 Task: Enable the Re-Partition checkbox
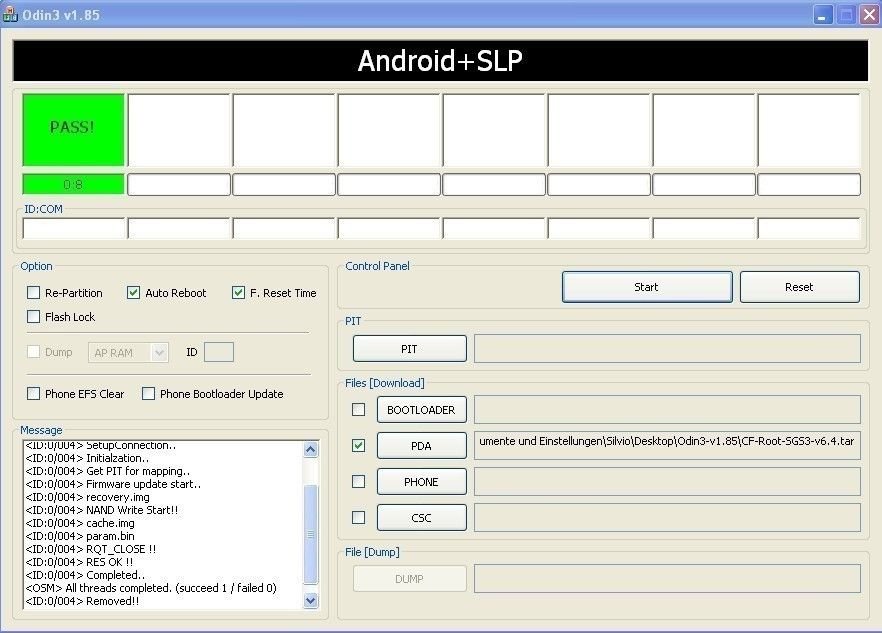34,293
